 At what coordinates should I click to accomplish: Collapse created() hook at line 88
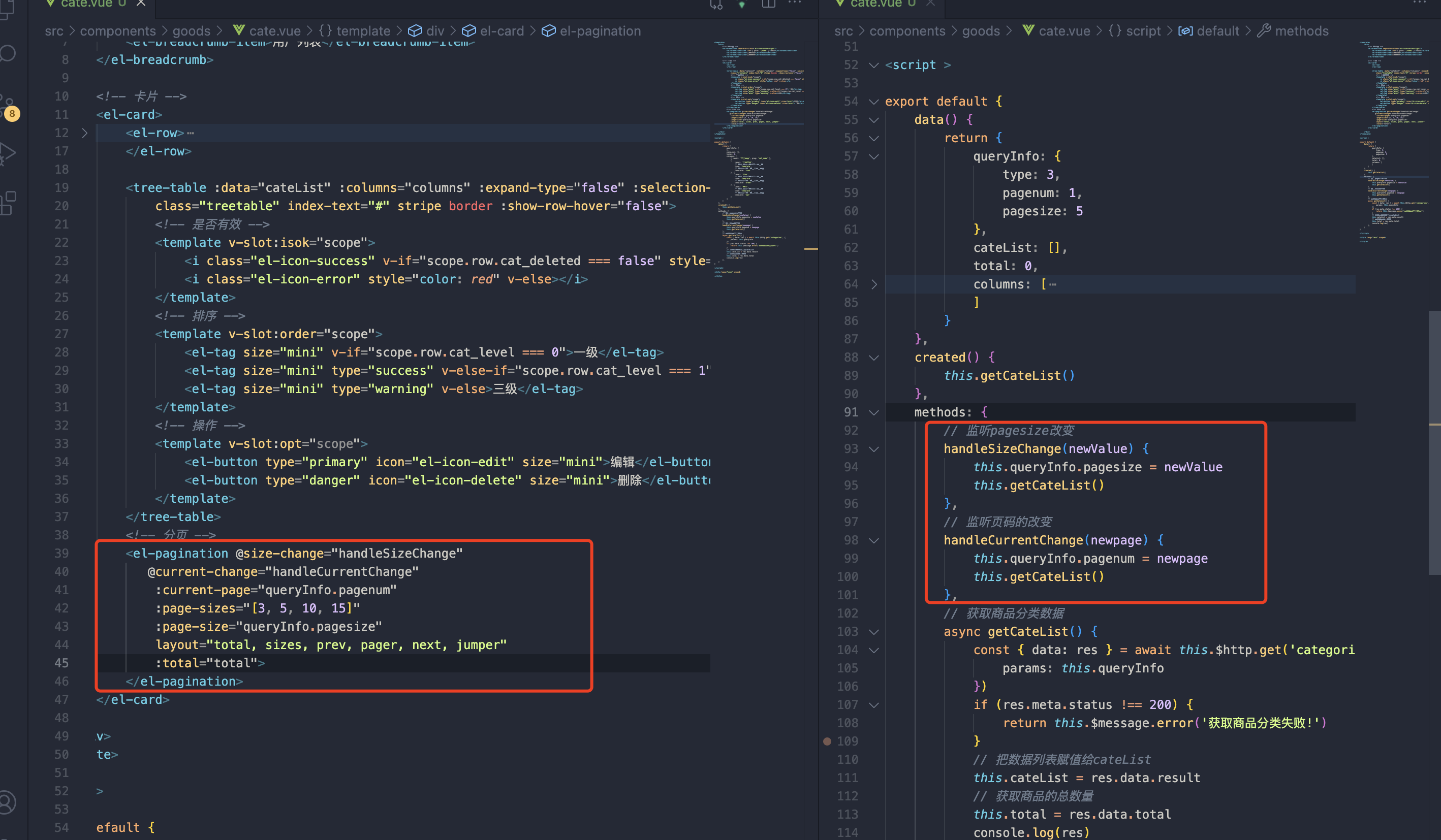click(x=874, y=358)
